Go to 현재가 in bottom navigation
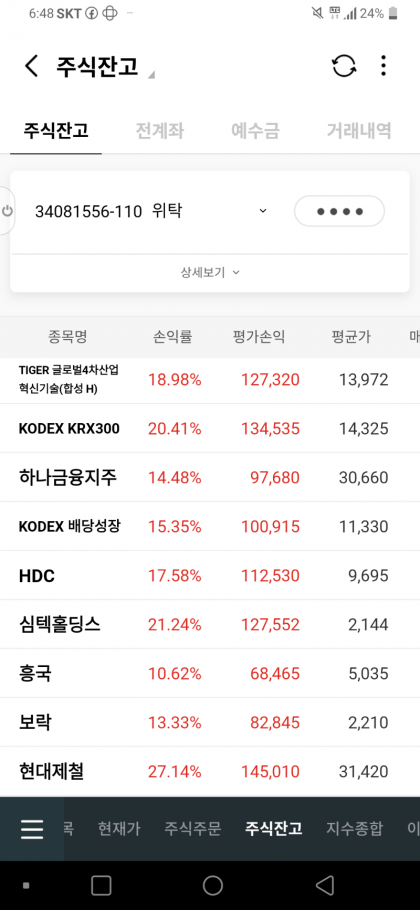The image size is (420, 910). 119,829
